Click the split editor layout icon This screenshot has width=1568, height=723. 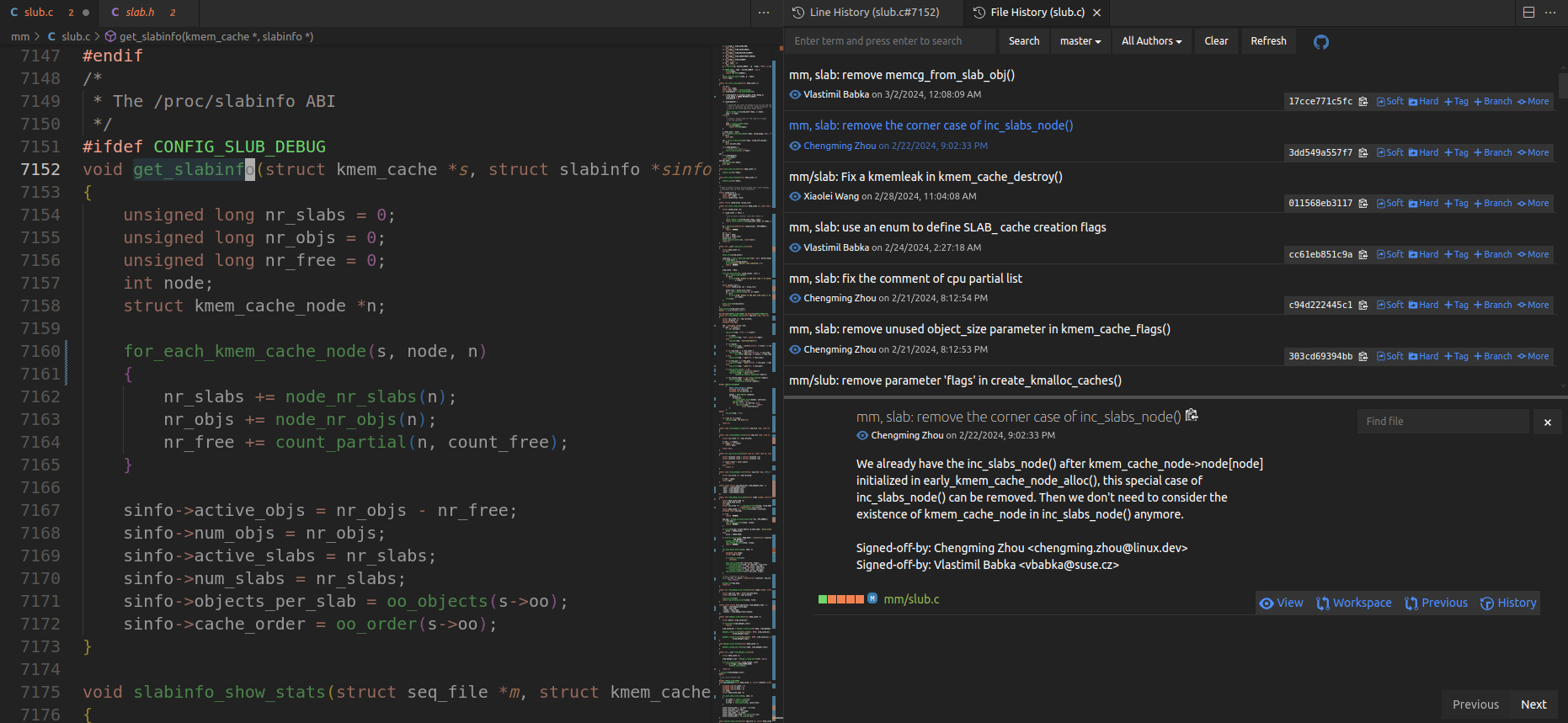[1528, 13]
